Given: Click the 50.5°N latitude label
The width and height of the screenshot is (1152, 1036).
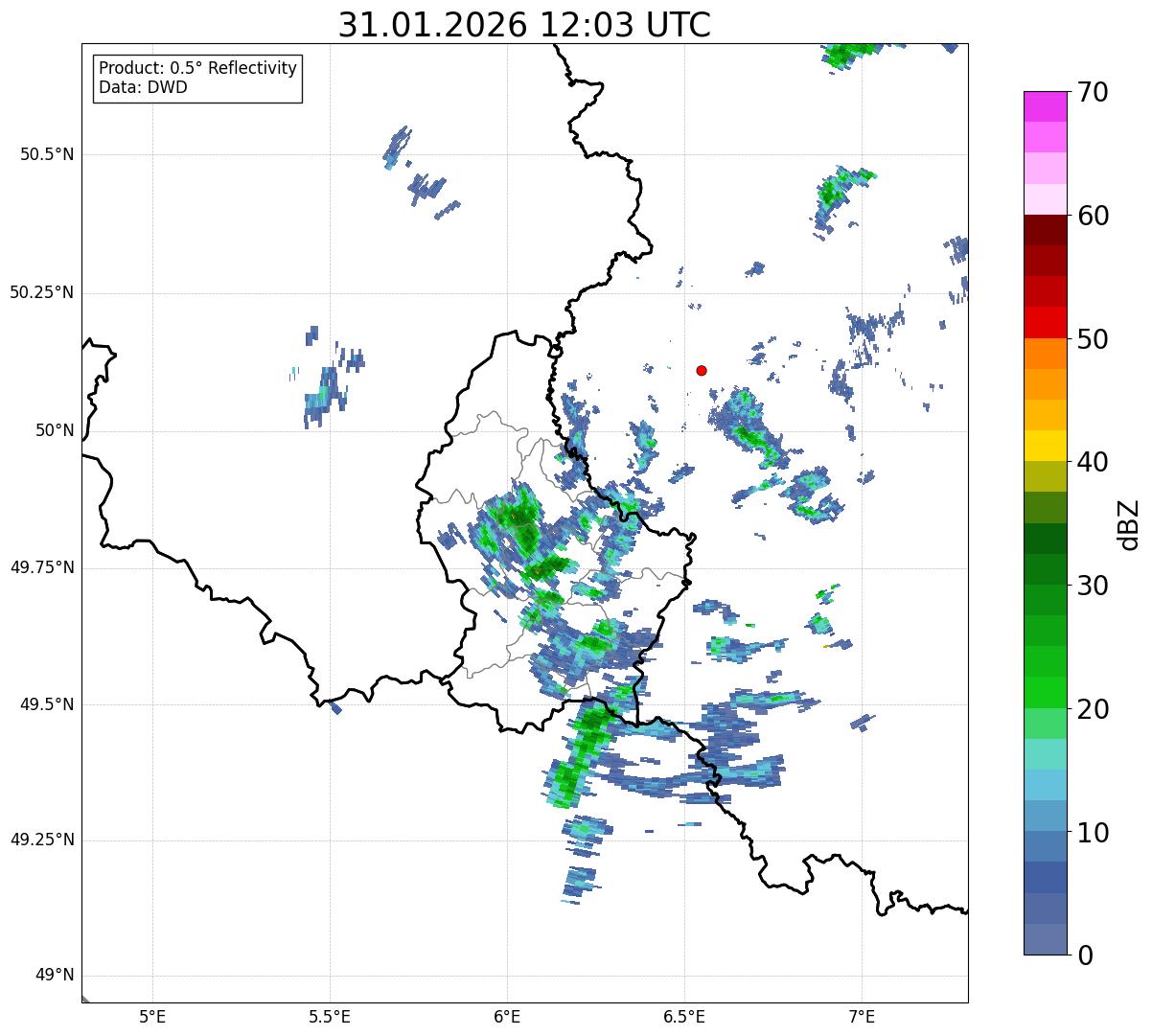Looking at the screenshot, I should tap(48, 155).
